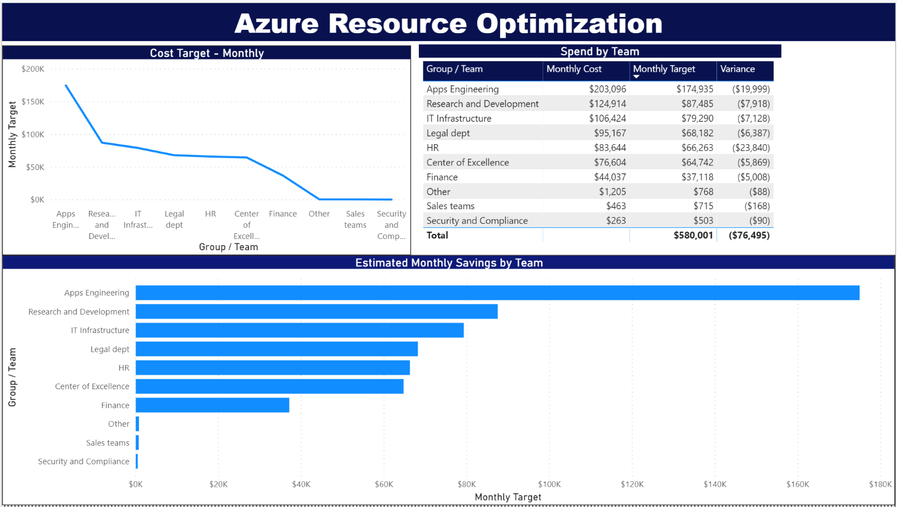
Task: Select the Apps Engineering bar in savings chart
Action: coord(497,292)
